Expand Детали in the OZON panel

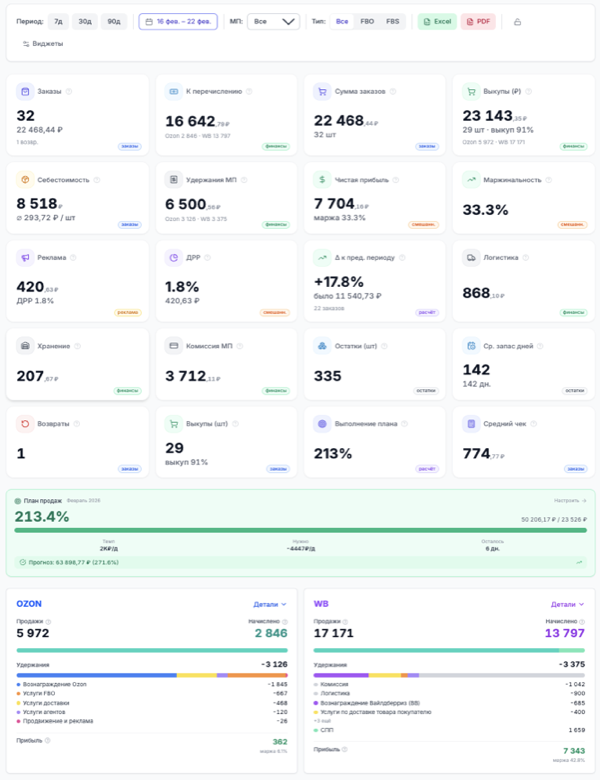pos(270,604)
